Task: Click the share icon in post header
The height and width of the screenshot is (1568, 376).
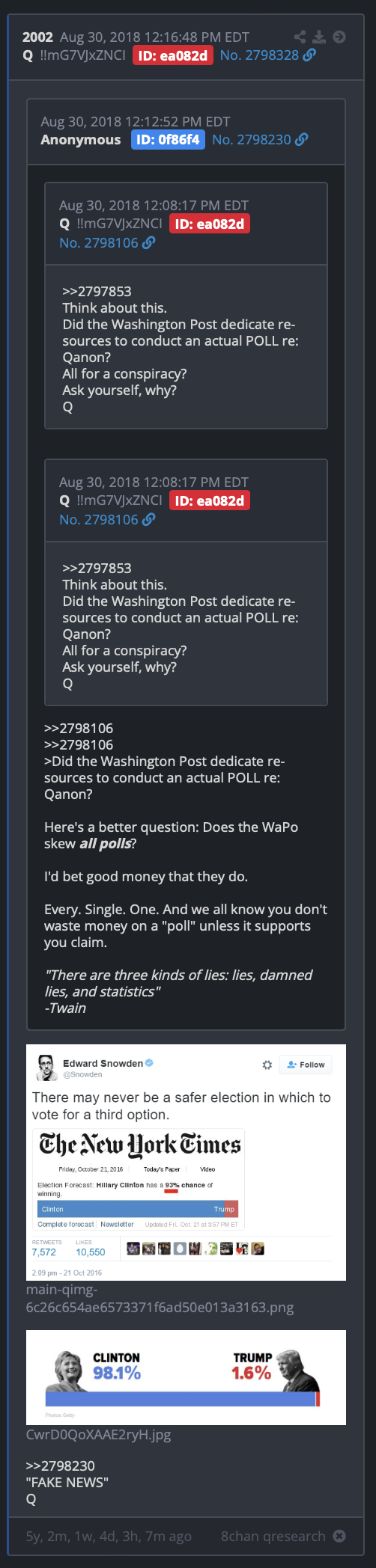Action: pyautogui.click(x=300, y=37)
